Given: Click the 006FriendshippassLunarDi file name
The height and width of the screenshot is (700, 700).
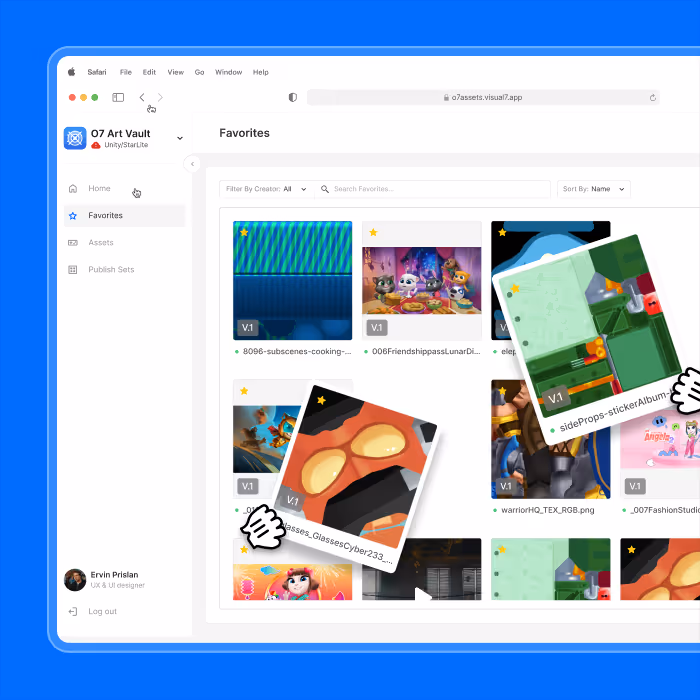Looking at the screenshot, I should tap(426, 351).
